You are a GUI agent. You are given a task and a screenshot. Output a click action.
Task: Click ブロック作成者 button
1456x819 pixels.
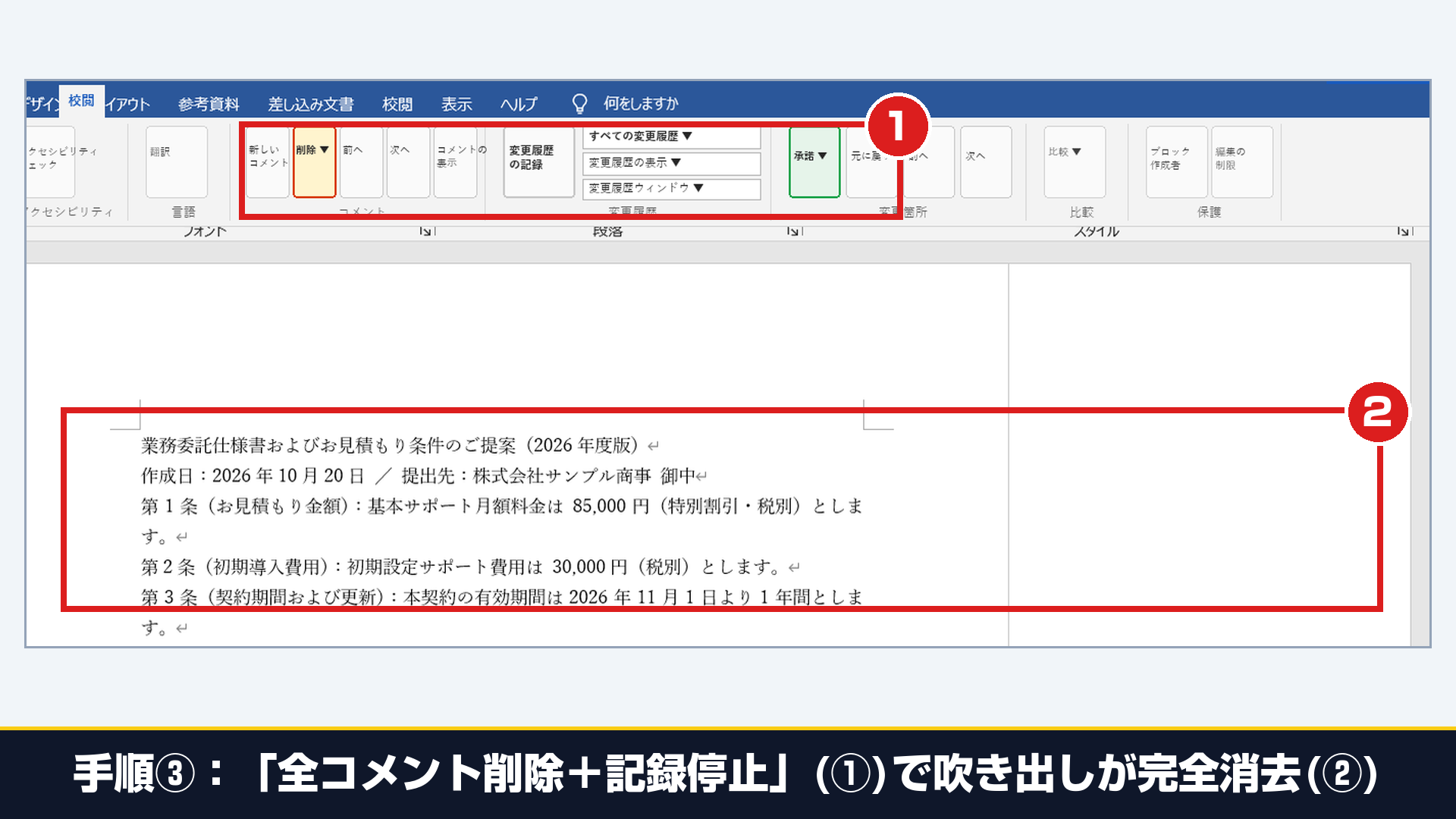pos(1176,162)
